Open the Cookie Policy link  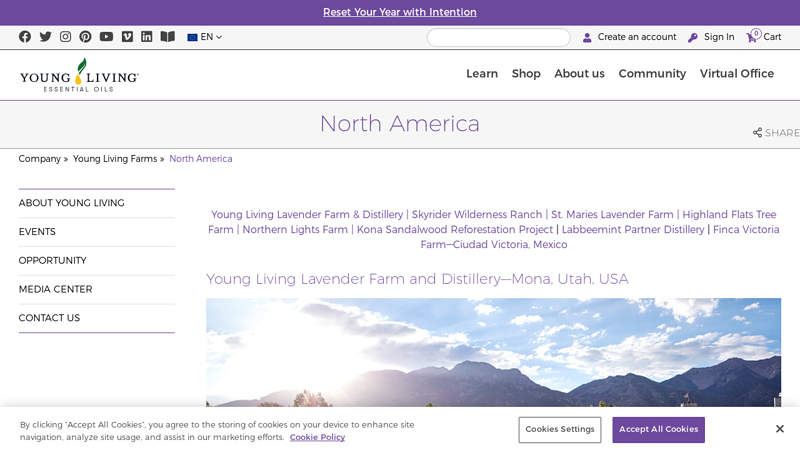click(317, 437)
